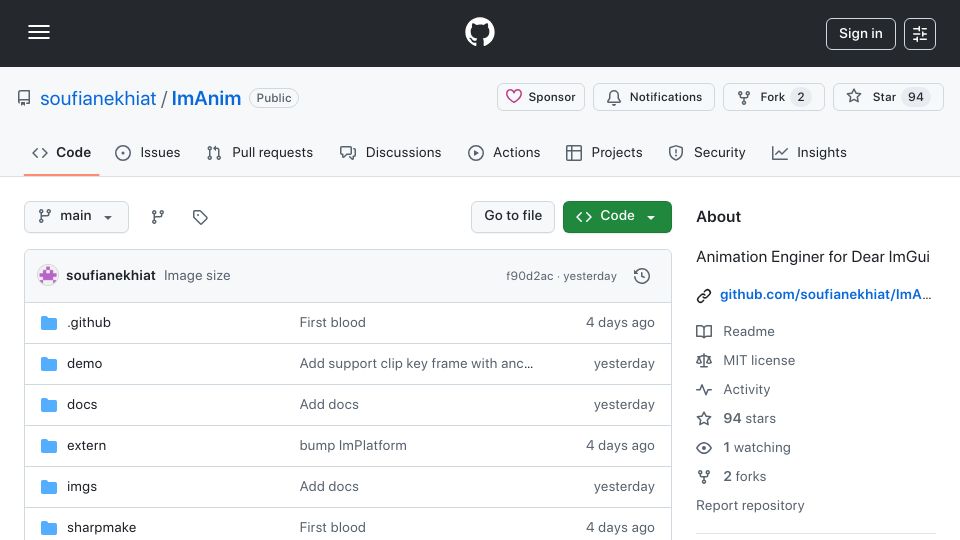Open commit hash f90d2ac

(x=530, y=276)
